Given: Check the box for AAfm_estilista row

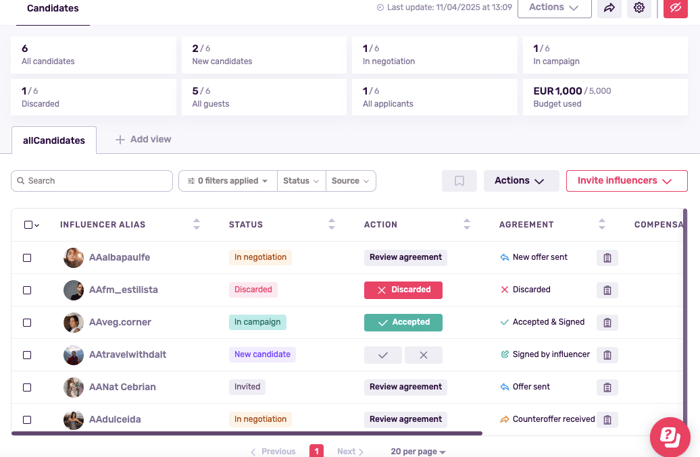Looking at the screenshot, I should tap(27, 290).
